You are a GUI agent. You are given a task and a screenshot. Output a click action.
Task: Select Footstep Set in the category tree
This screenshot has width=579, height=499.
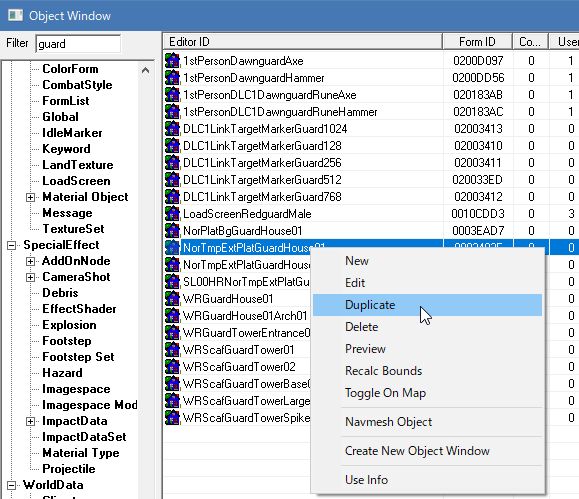tap(78, 357)
